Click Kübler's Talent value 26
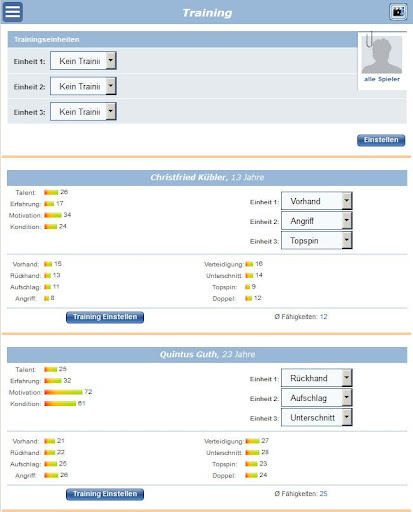 point(64,192)
